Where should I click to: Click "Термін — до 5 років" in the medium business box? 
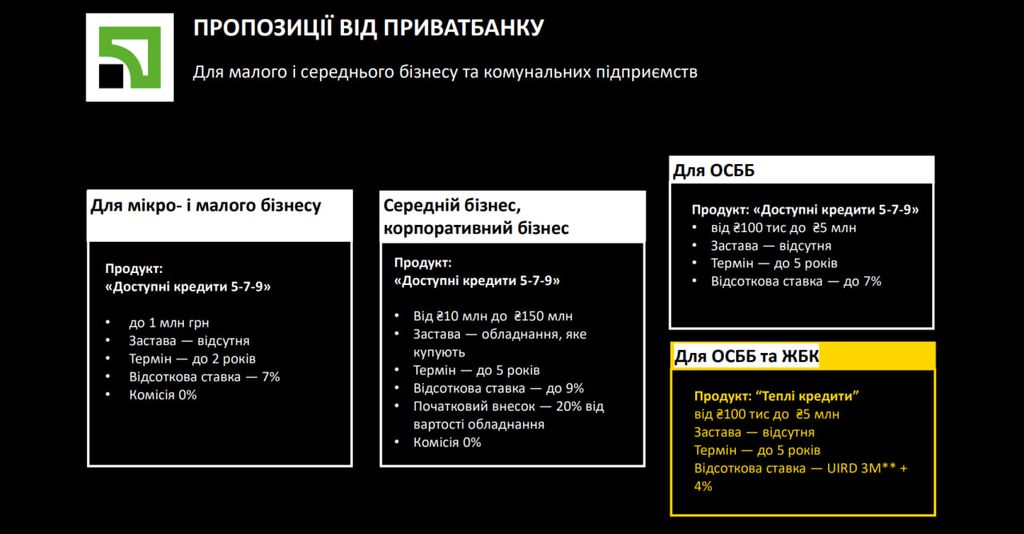coord(476,370)
